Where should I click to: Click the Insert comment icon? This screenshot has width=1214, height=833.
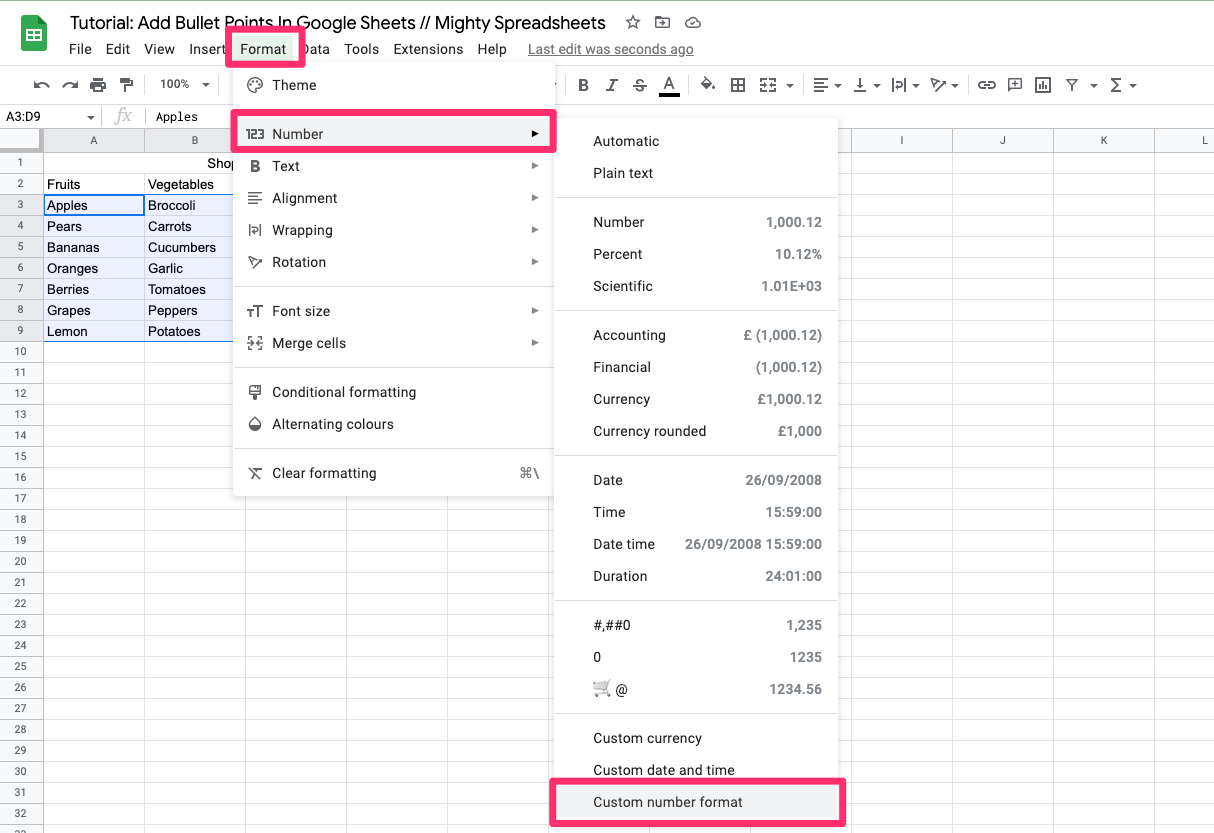click(x=1015, y=85)
